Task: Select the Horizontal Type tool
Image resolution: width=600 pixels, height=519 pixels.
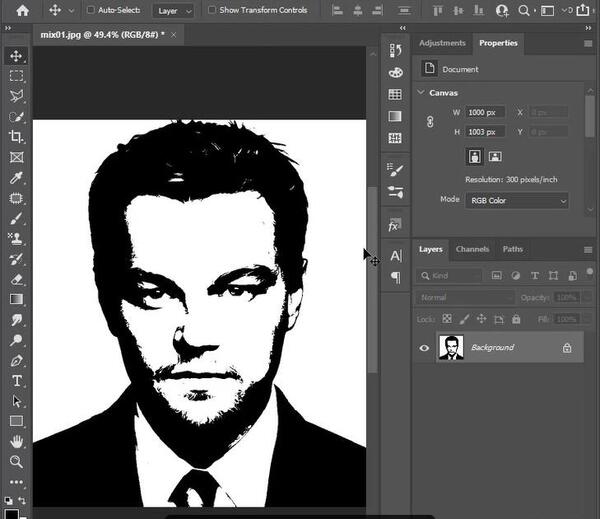Action: point(16,381)
